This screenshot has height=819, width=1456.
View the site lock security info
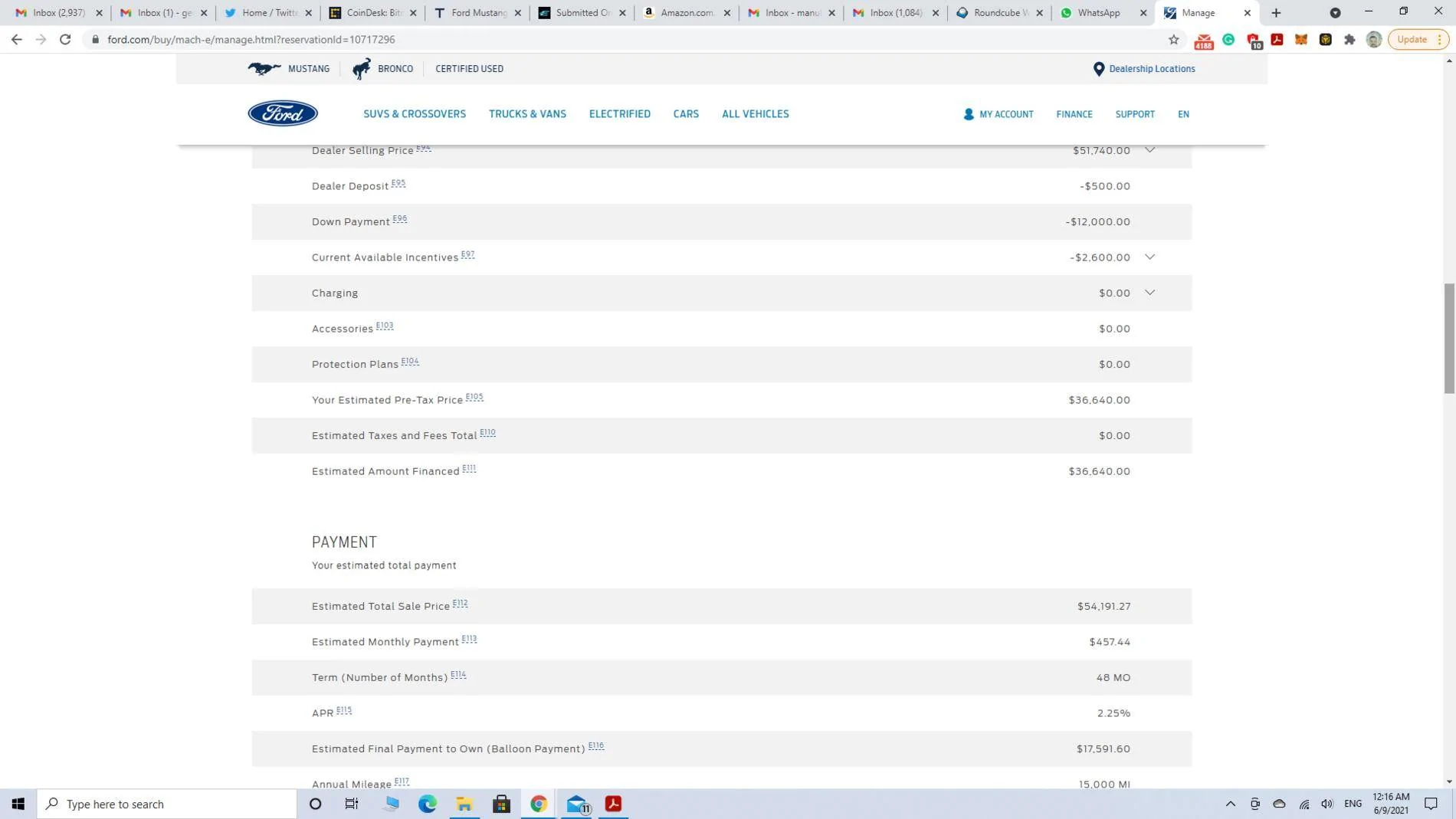95,39
